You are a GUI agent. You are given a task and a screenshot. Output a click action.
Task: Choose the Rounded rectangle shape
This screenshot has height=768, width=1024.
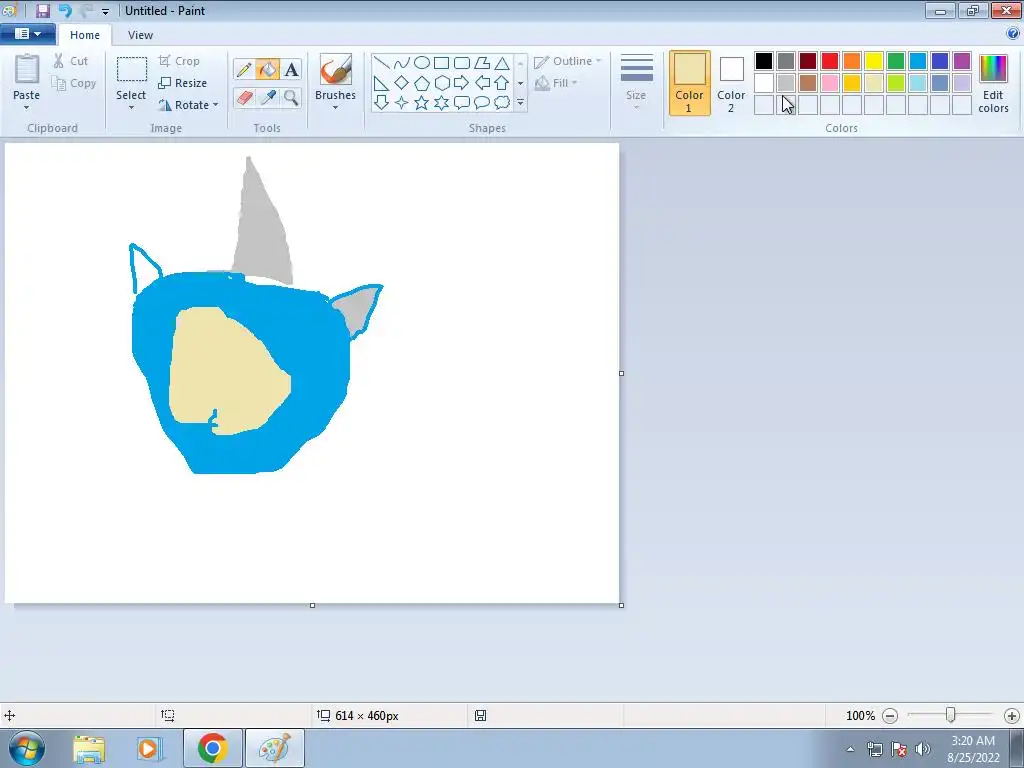pyautogui.click(x=462, y=63)
